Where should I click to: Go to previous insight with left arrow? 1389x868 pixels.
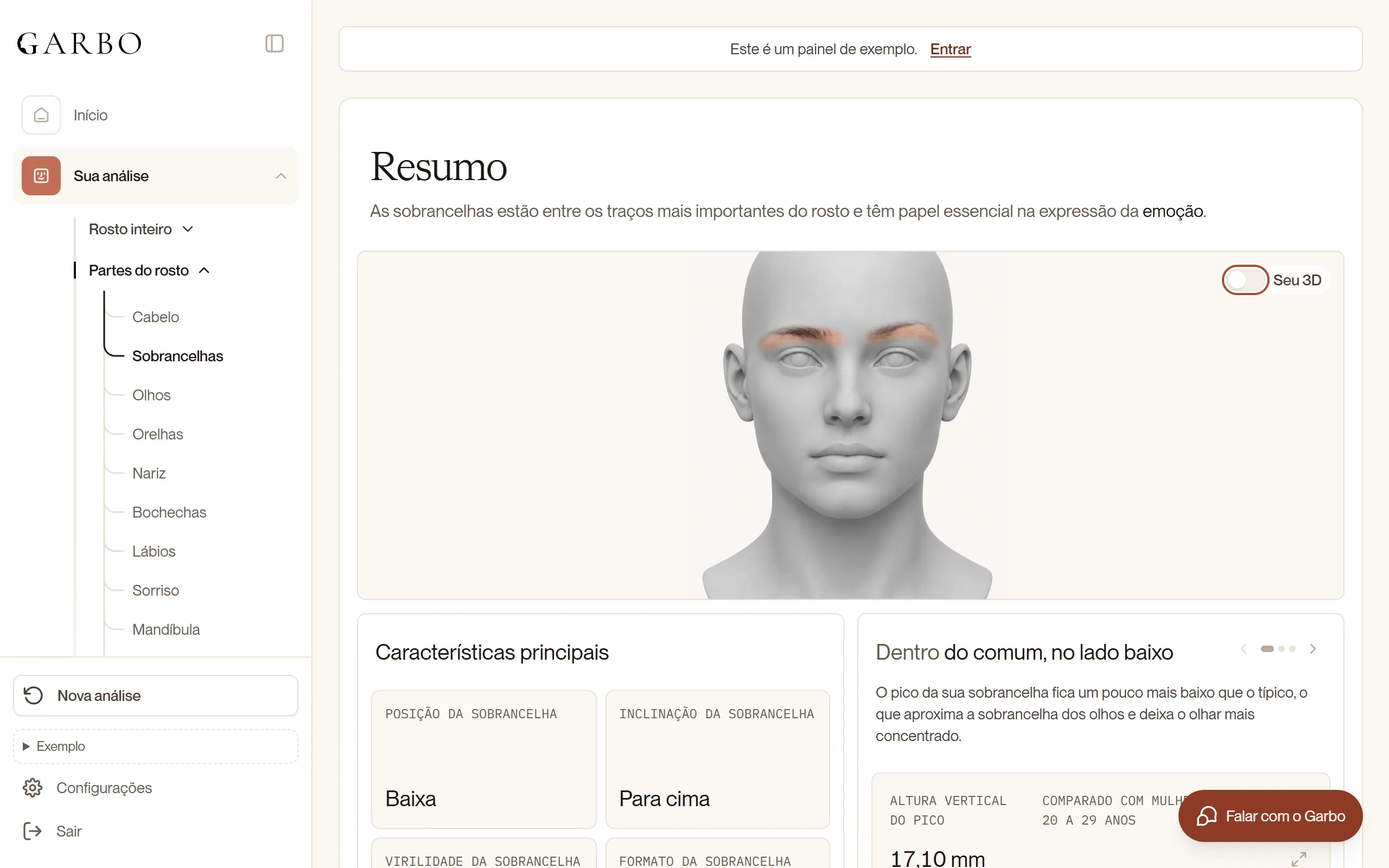click(1244, 649)
